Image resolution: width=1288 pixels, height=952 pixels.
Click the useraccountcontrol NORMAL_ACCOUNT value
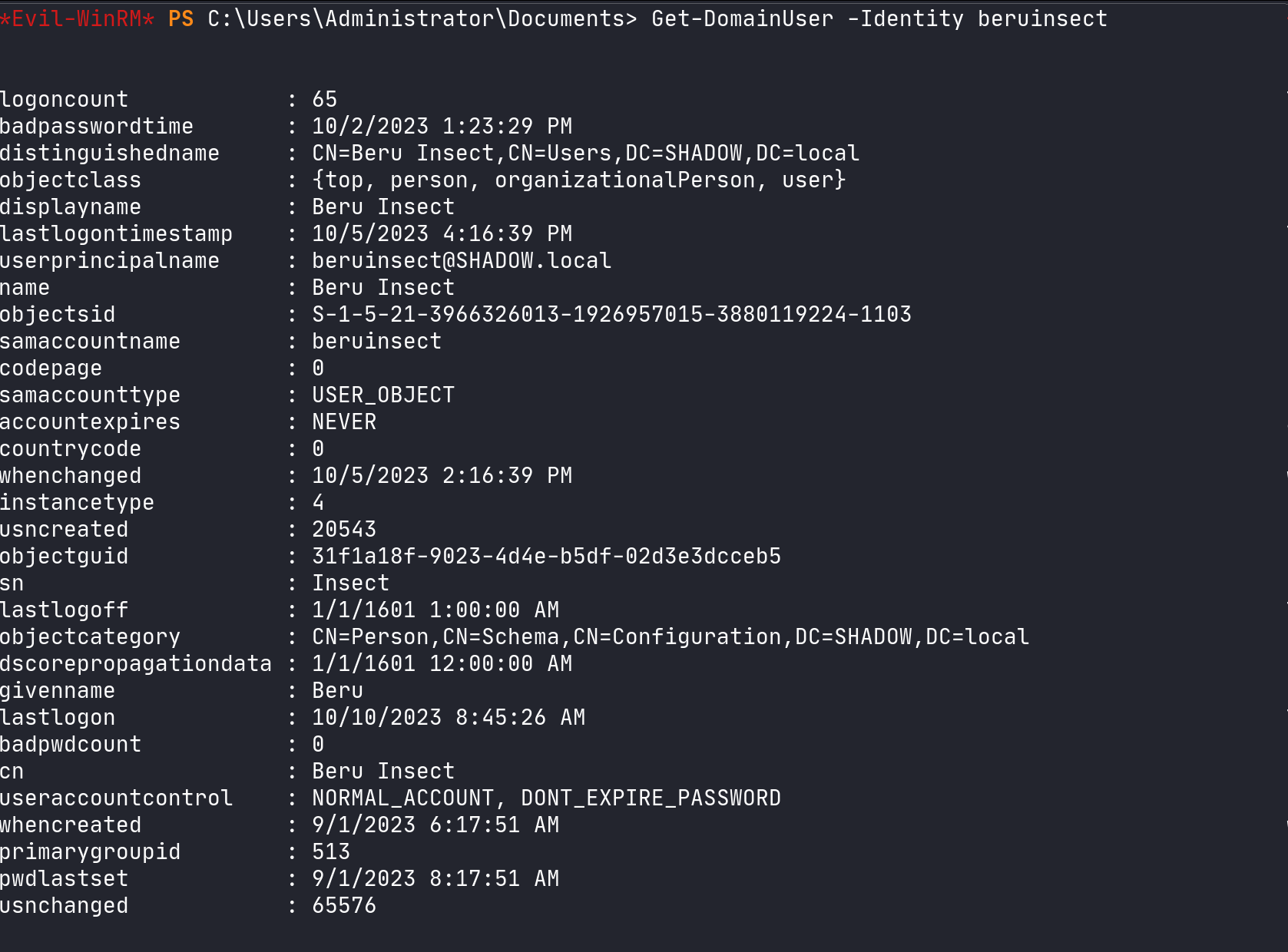402,798
